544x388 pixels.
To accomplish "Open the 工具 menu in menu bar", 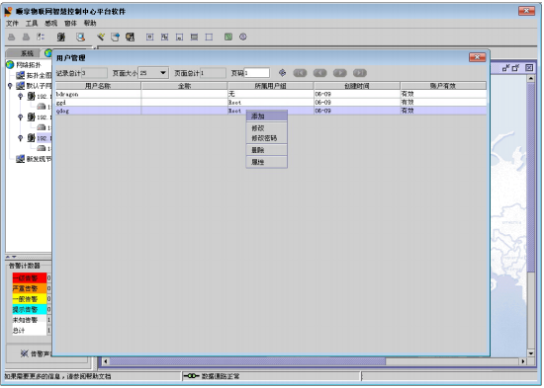I will [x=32, y=23].
